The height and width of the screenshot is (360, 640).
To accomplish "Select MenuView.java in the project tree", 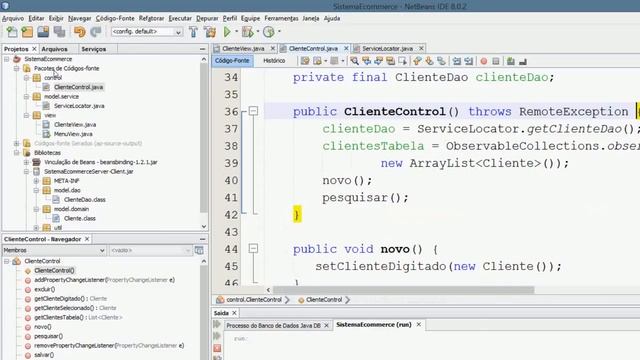I will pos(73,134).
